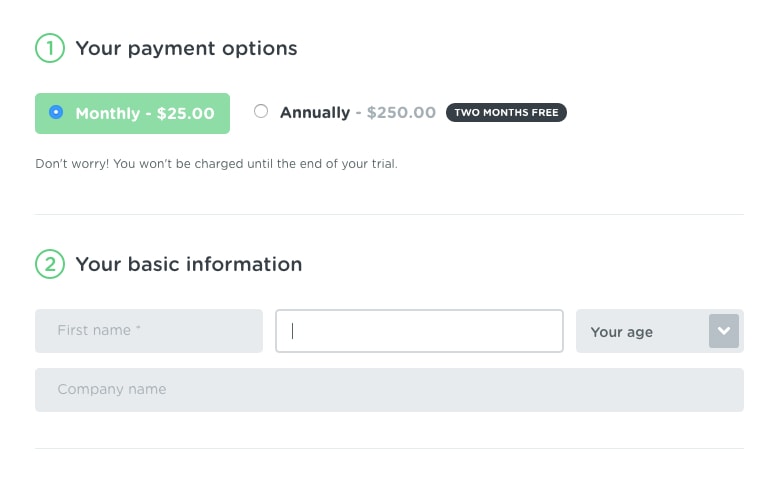Click the "Annually" plan label text

(x=315, y=113)
